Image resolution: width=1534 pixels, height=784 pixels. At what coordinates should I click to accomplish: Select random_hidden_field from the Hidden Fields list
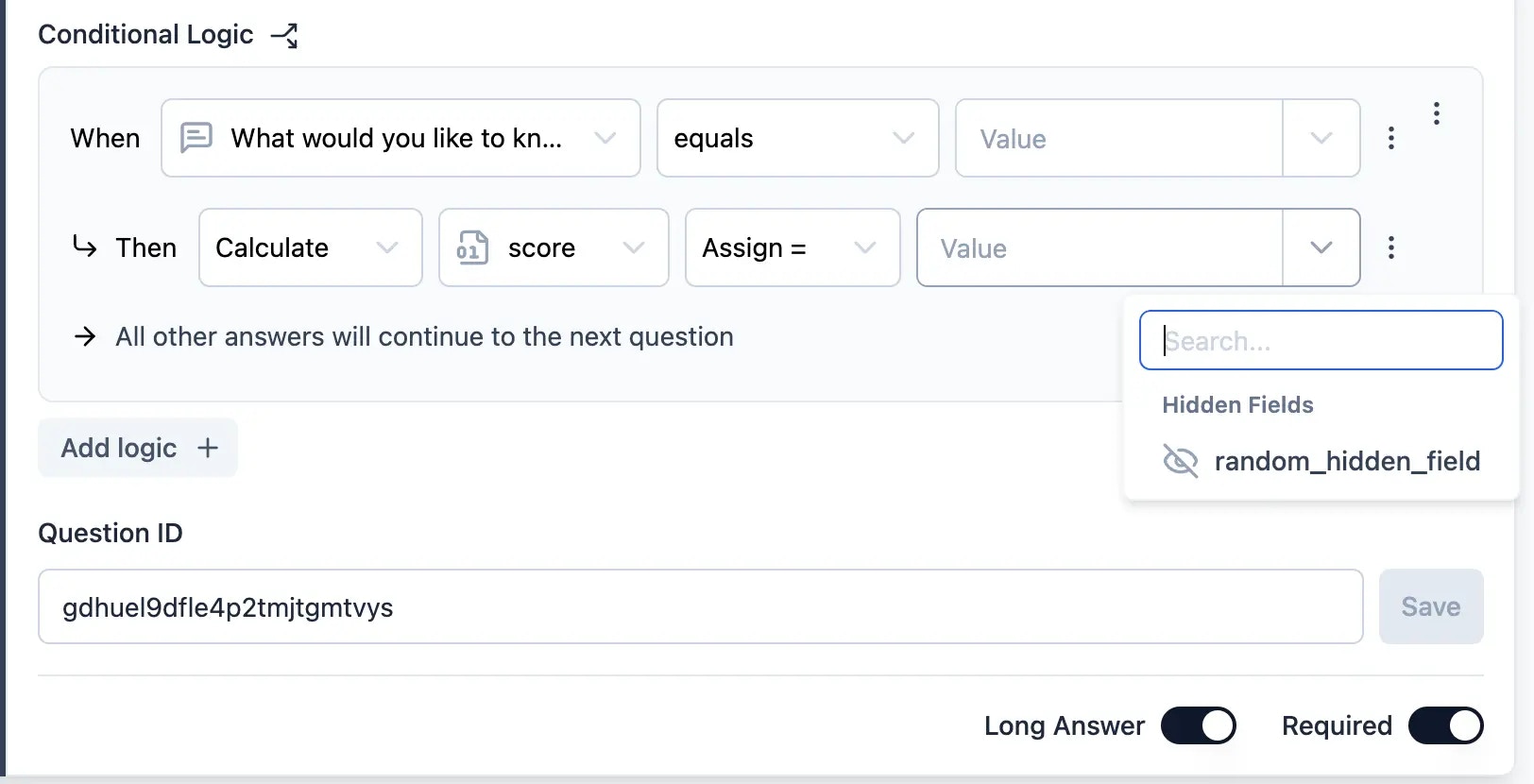click(x=1347, y=461)
